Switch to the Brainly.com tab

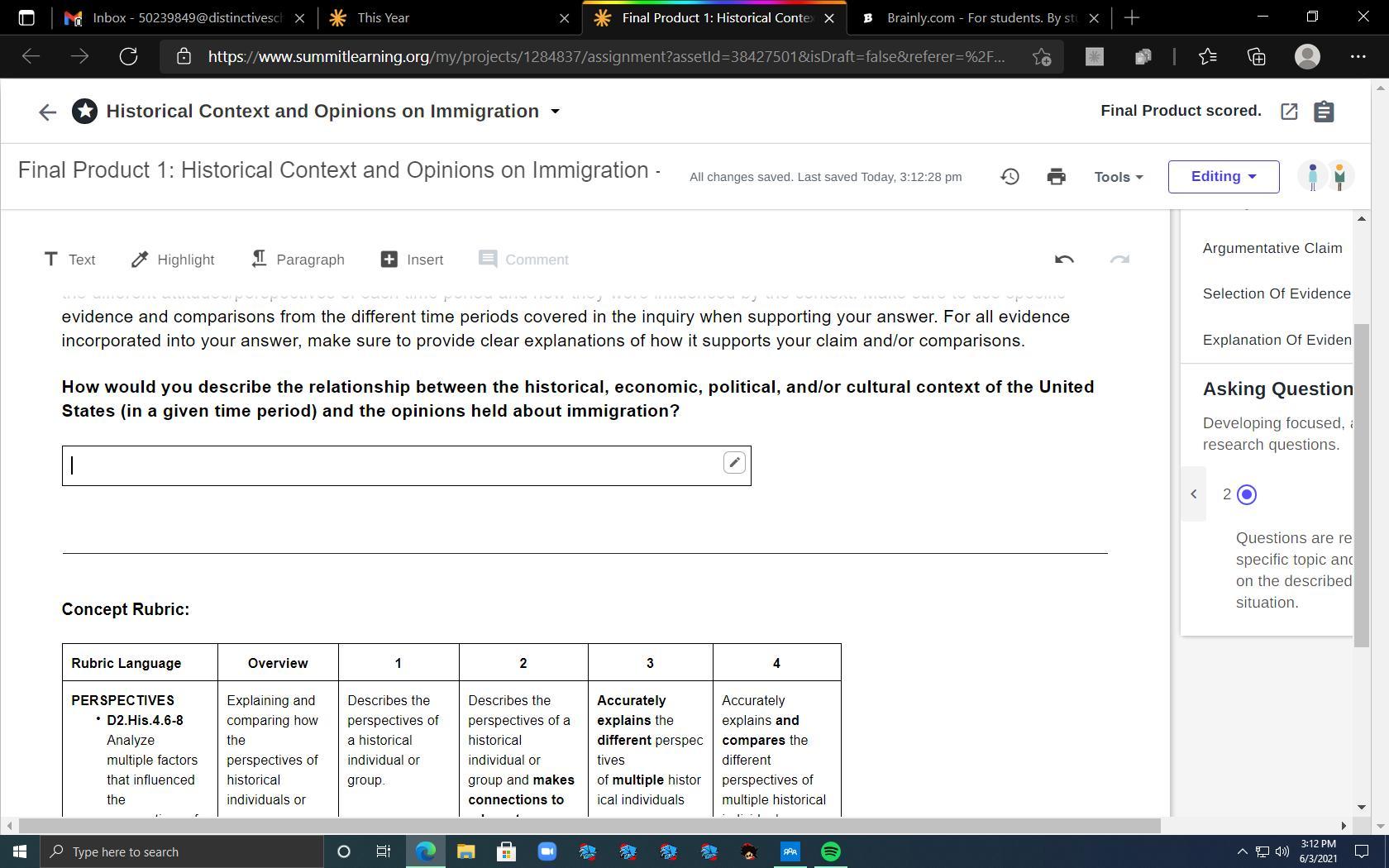coord(979,17)
